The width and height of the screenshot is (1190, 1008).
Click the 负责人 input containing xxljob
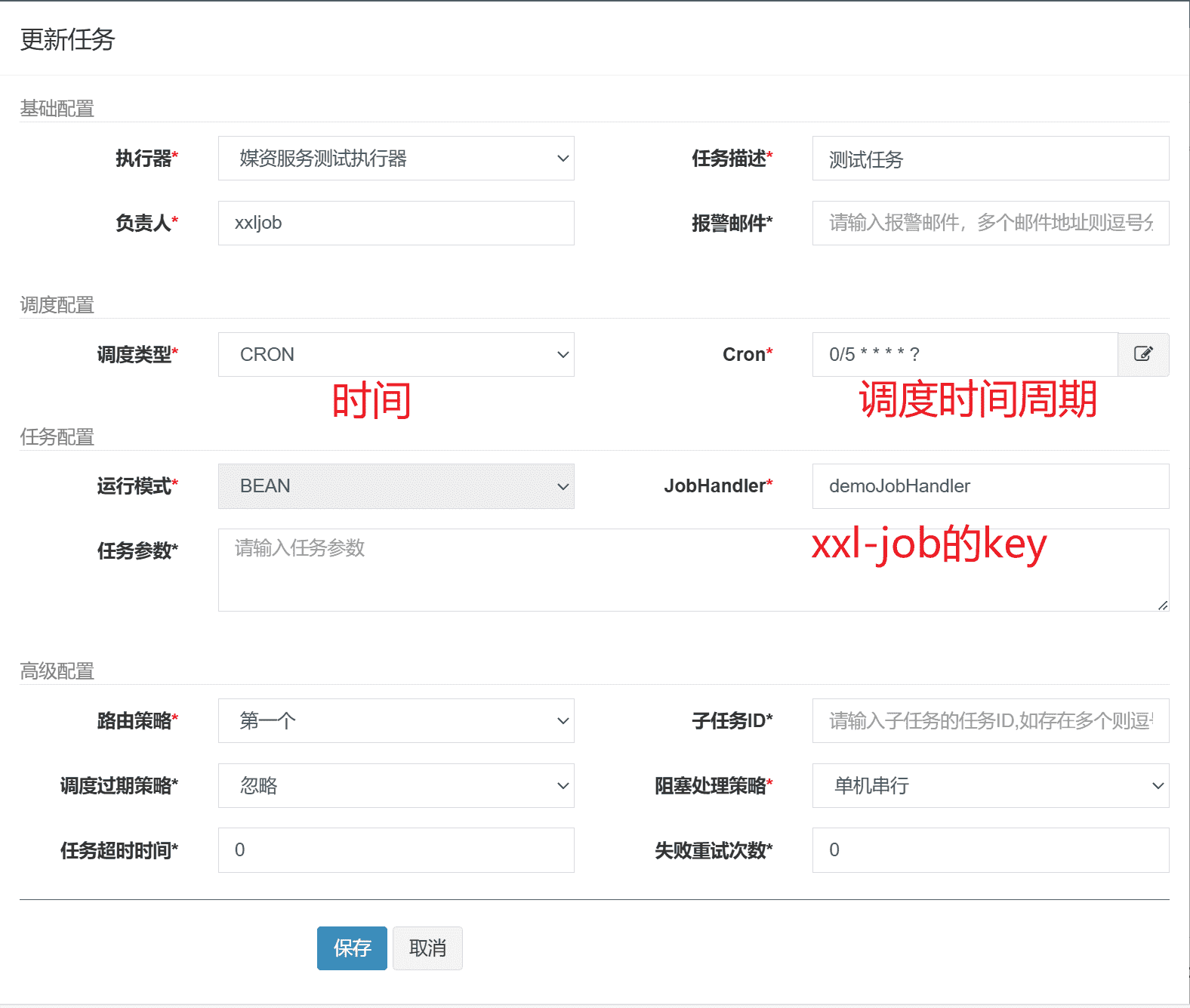396,223
